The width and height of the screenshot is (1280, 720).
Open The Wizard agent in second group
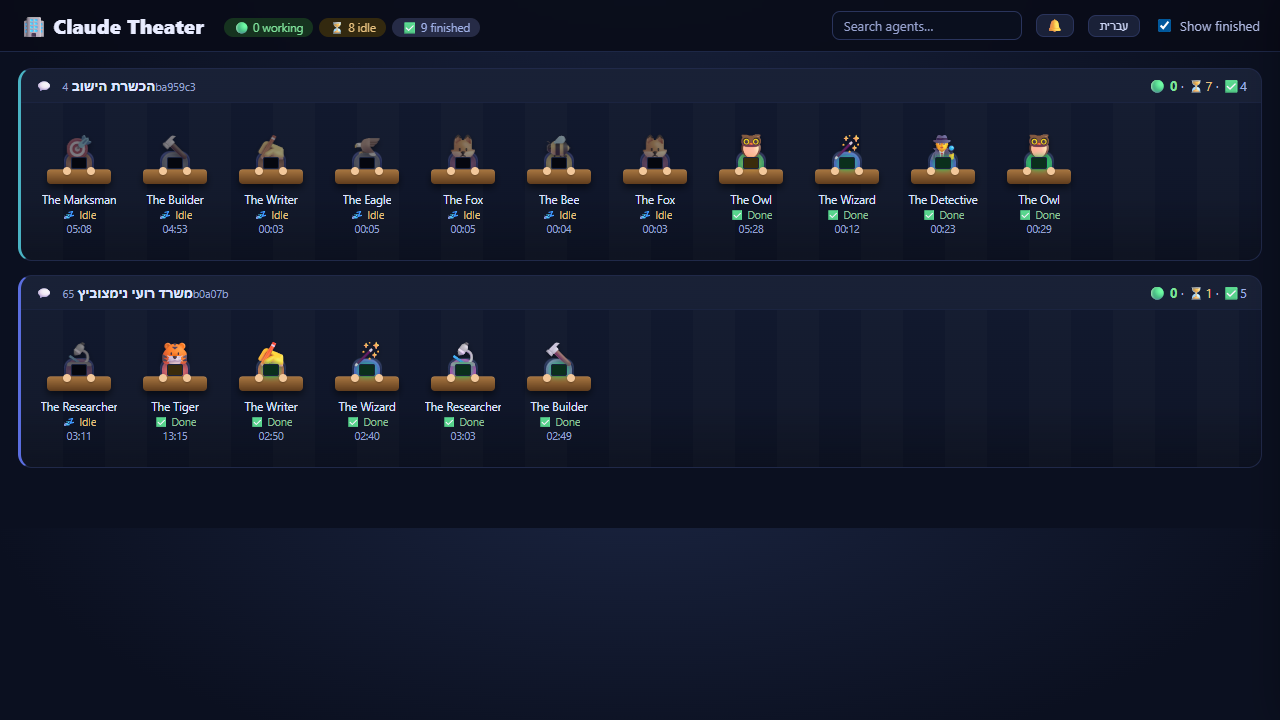point(367,366)
